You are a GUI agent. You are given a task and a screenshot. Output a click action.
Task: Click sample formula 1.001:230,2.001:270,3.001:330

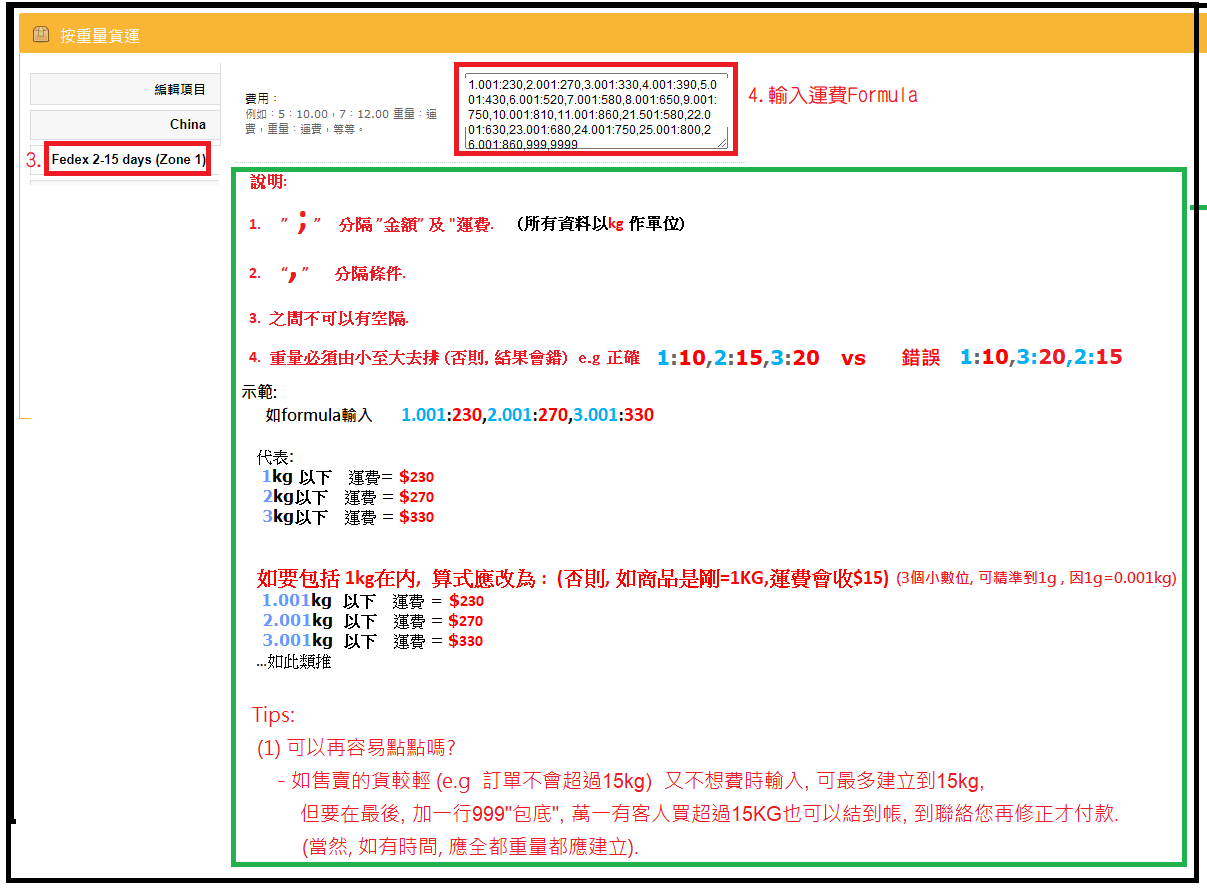click(x=527, y=415)
